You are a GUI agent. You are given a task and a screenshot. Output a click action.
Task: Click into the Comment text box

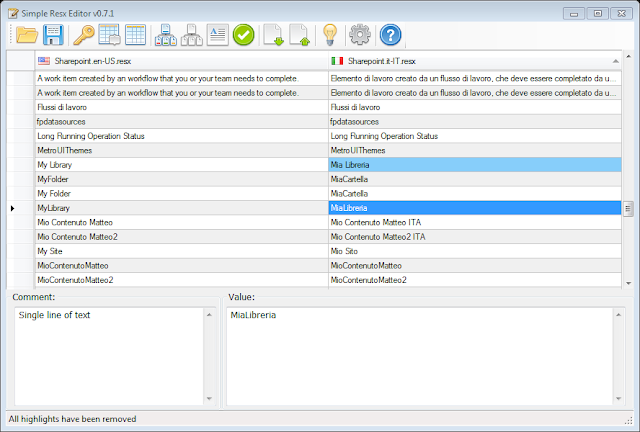109,356
